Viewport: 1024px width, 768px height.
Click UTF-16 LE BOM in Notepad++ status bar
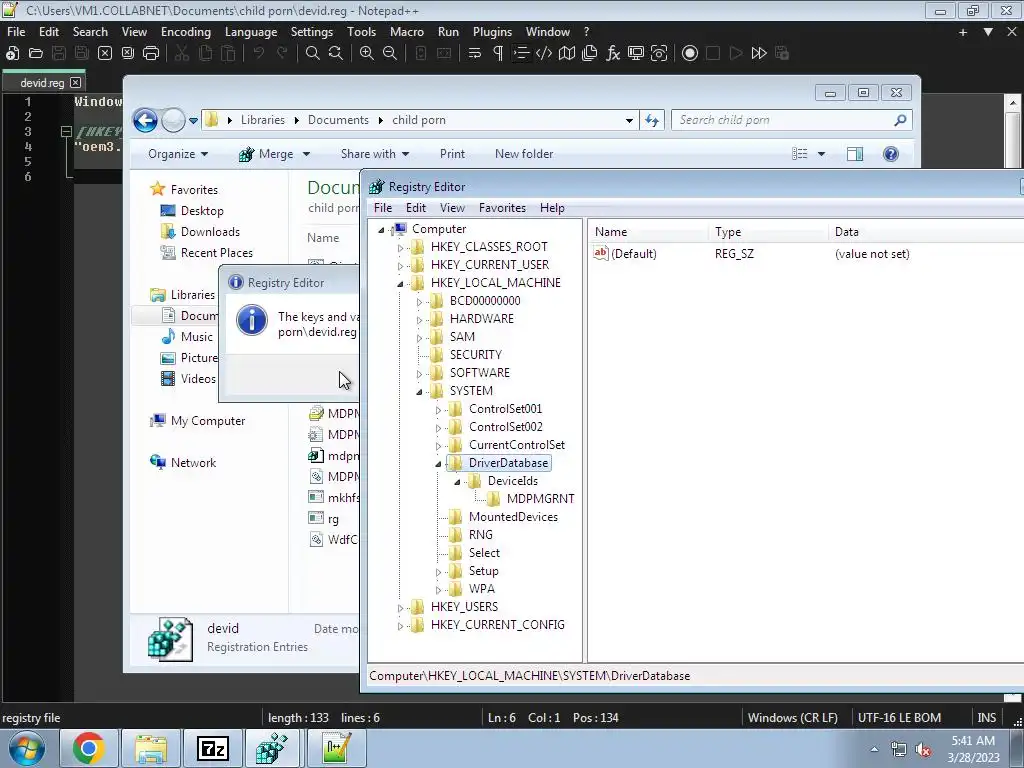pyautogui.click(x=899, y=718)
